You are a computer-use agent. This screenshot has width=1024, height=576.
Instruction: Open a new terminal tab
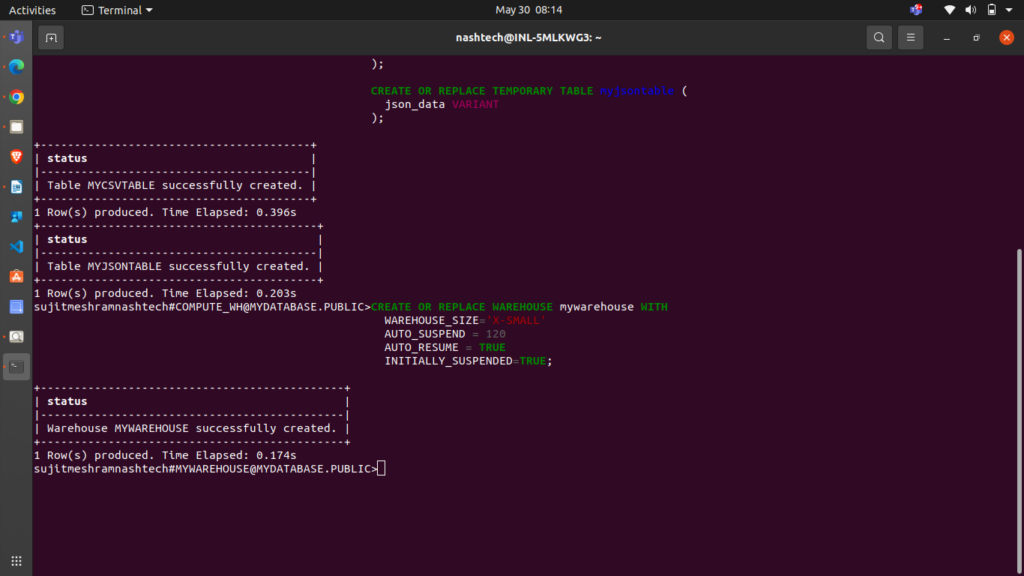coord(51,38)
